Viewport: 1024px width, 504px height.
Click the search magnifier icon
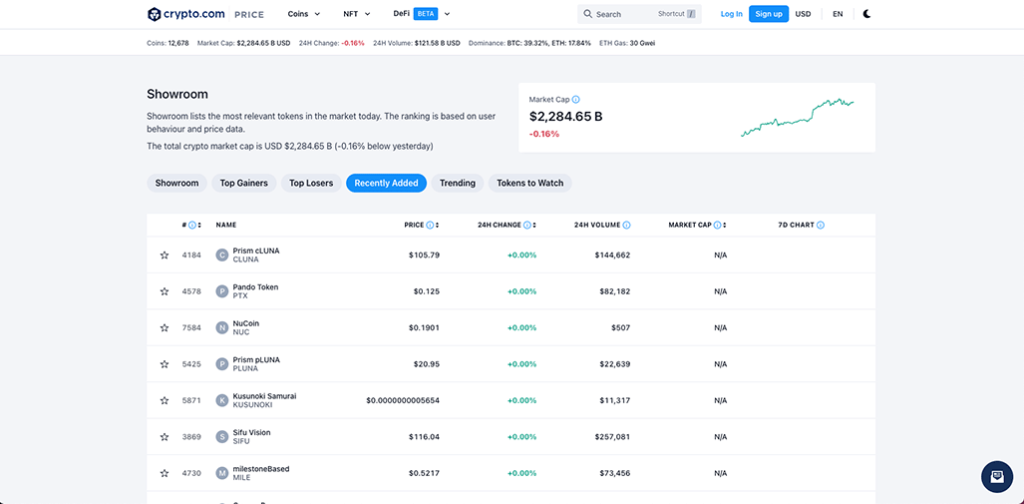(x=588, y=14)
